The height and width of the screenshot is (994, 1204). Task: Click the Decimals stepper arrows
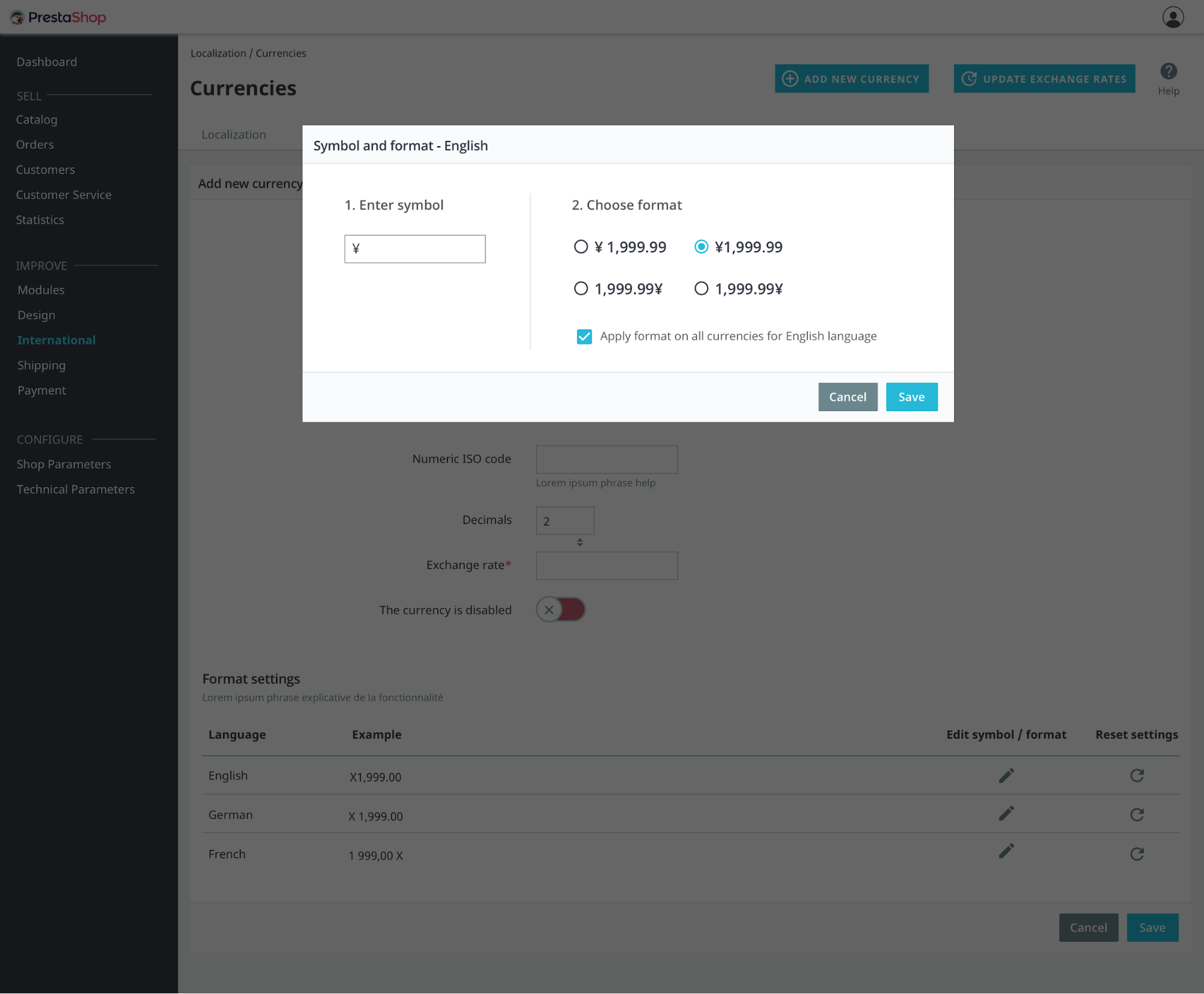point(579,542)
